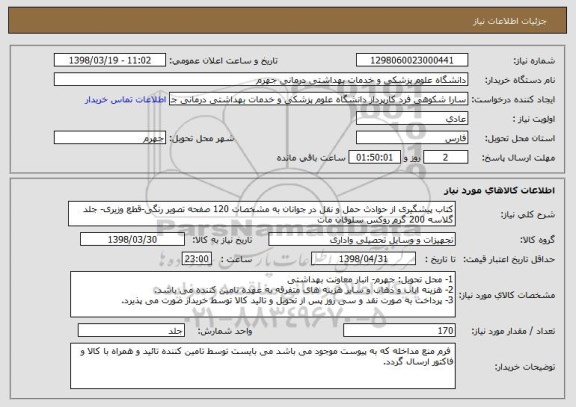The width and height of the screenshot is (576, 407).
Task: Click the مشخصات کالای مورد نیاز text box
Action: coord(263,294)
